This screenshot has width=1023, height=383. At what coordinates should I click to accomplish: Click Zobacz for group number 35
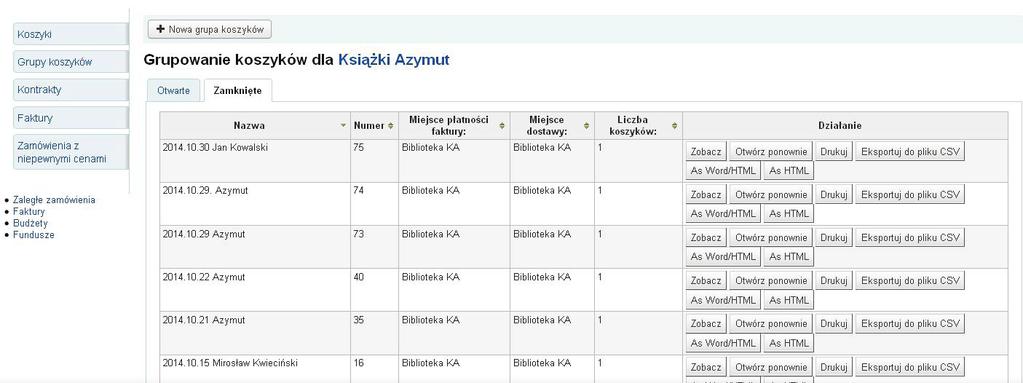pos(706,324)
